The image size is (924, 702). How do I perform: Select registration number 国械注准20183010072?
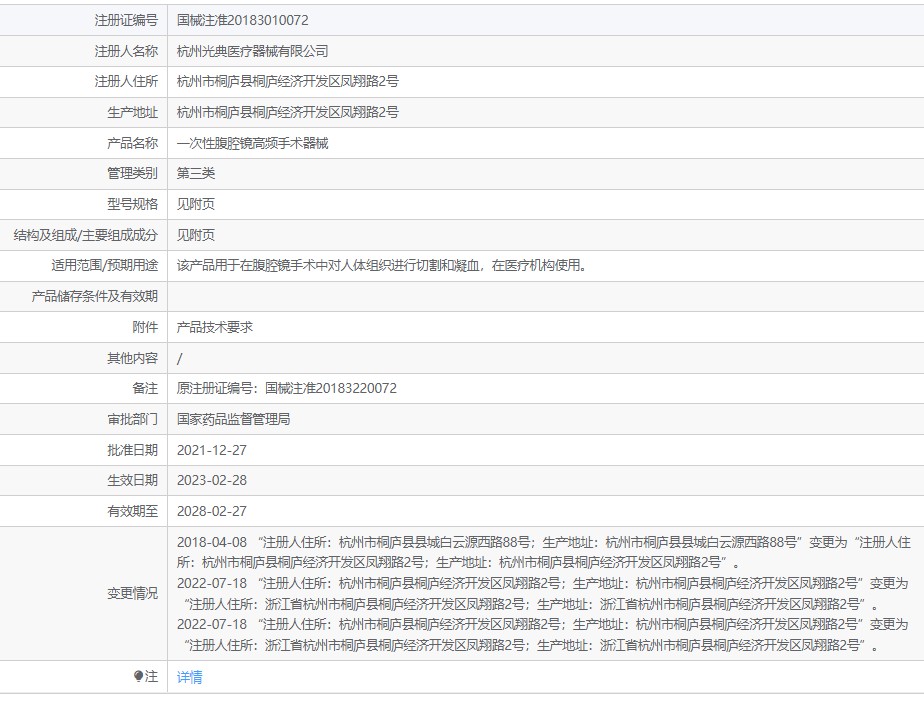coord(242,20)
